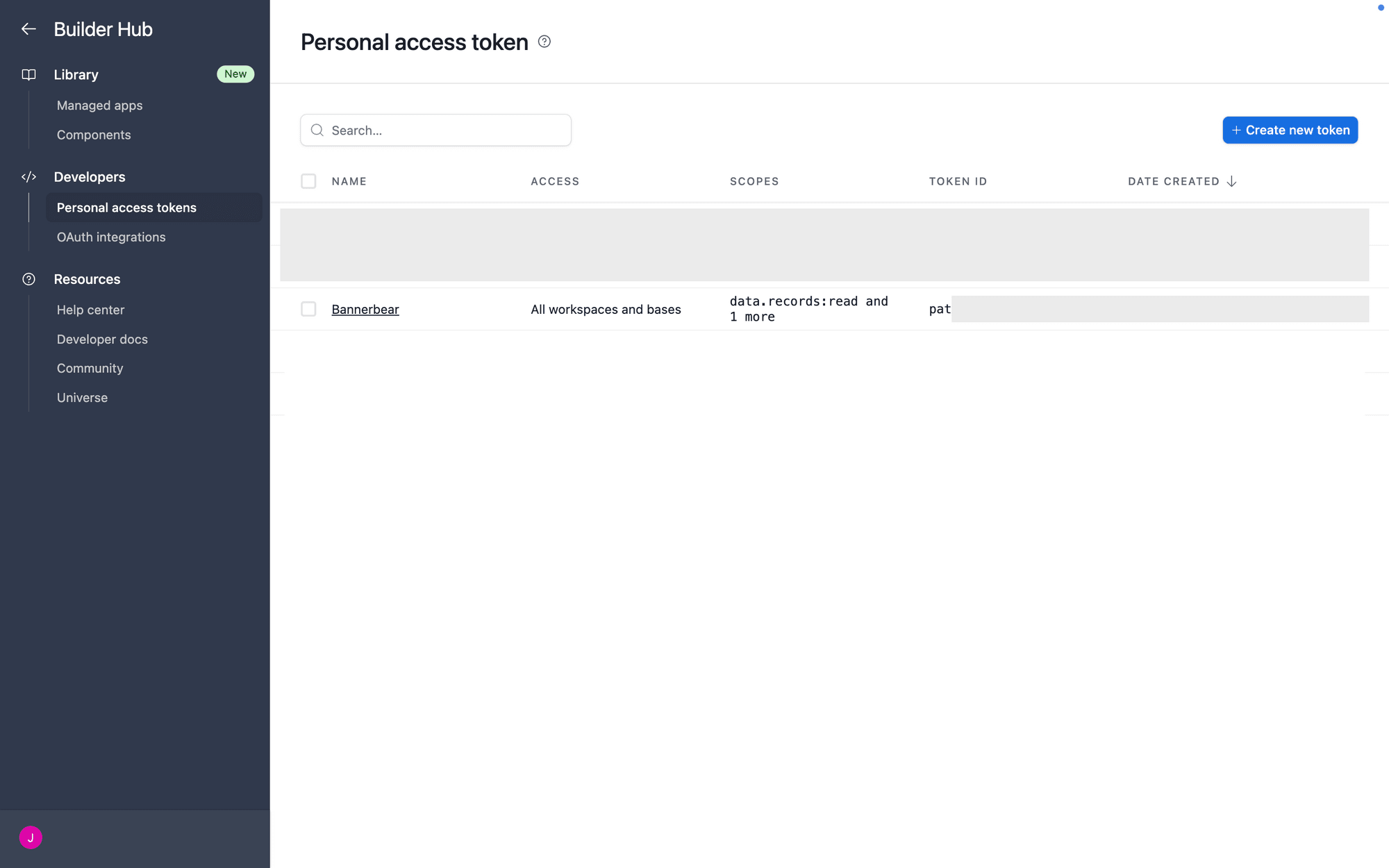Select the code brackets icon beside Developers
1389x868 pixels.
tap(28, 176)
